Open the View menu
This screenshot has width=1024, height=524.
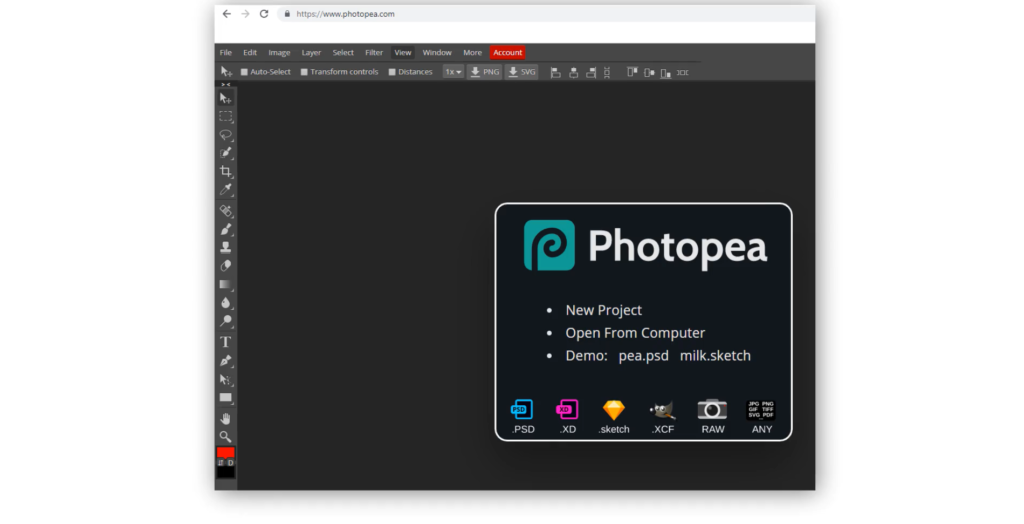point(402,52)
